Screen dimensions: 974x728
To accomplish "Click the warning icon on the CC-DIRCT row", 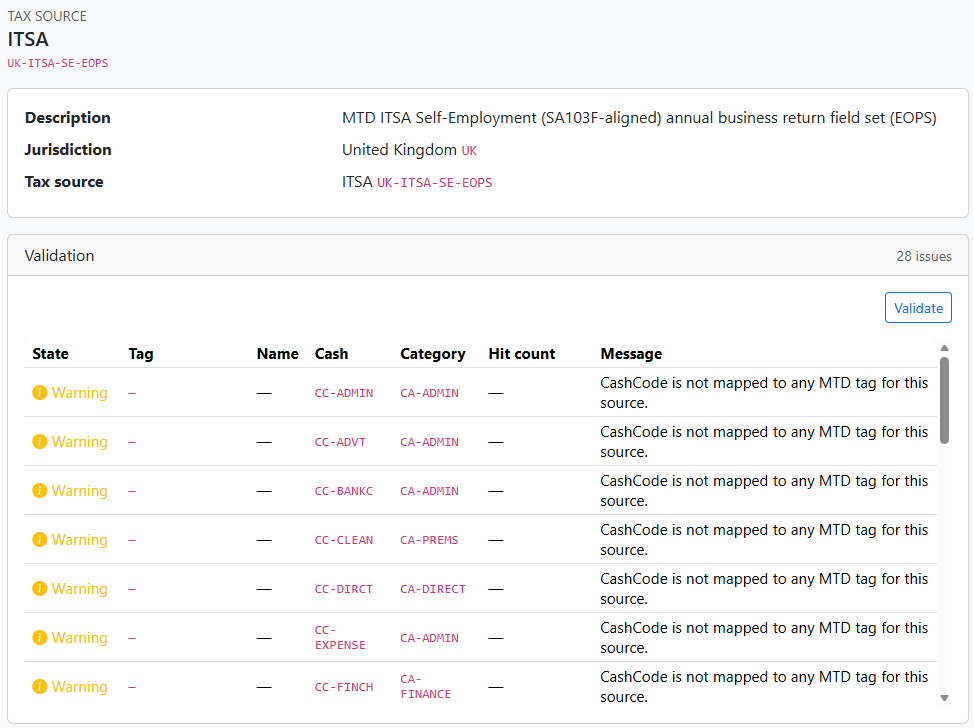I will tap(39, 588).
